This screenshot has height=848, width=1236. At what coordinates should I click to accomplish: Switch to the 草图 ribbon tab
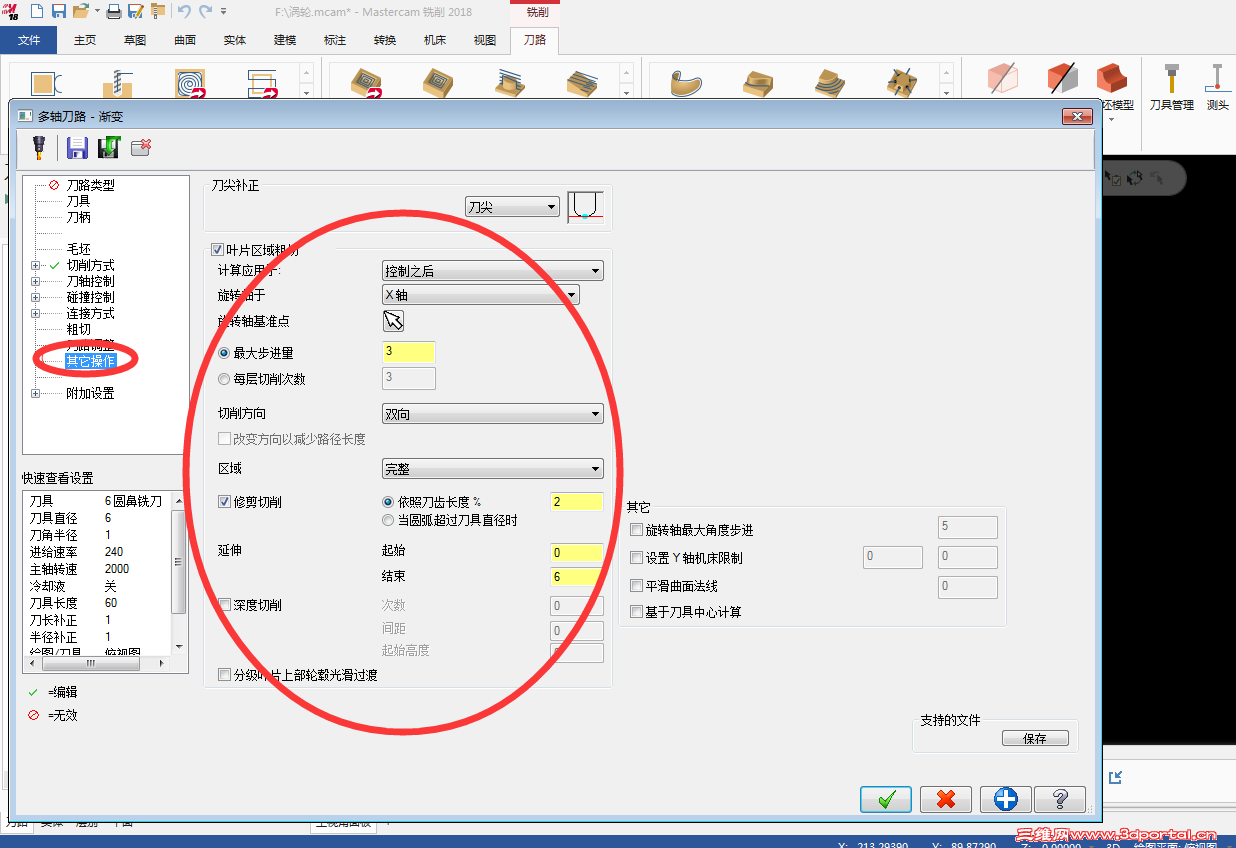point(135,40)
